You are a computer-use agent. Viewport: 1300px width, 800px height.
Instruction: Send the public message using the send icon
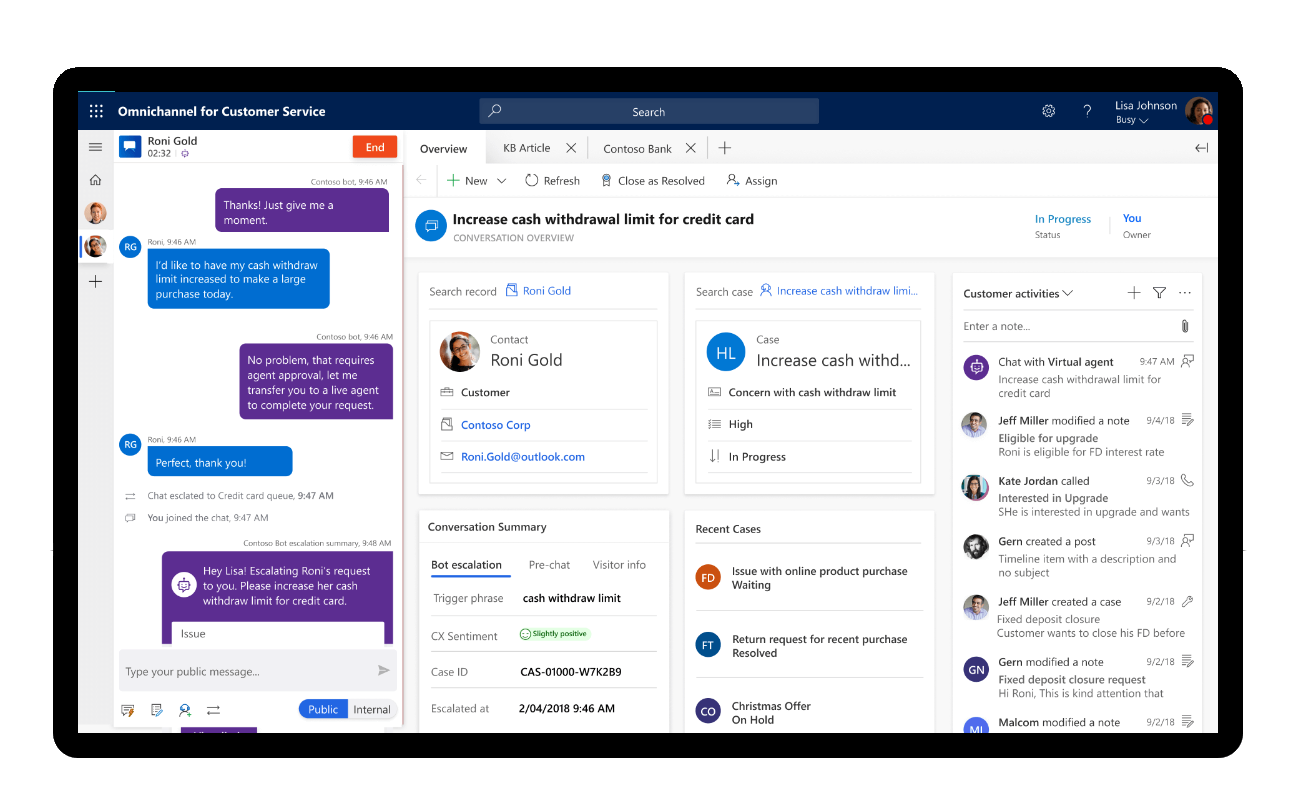383,670
